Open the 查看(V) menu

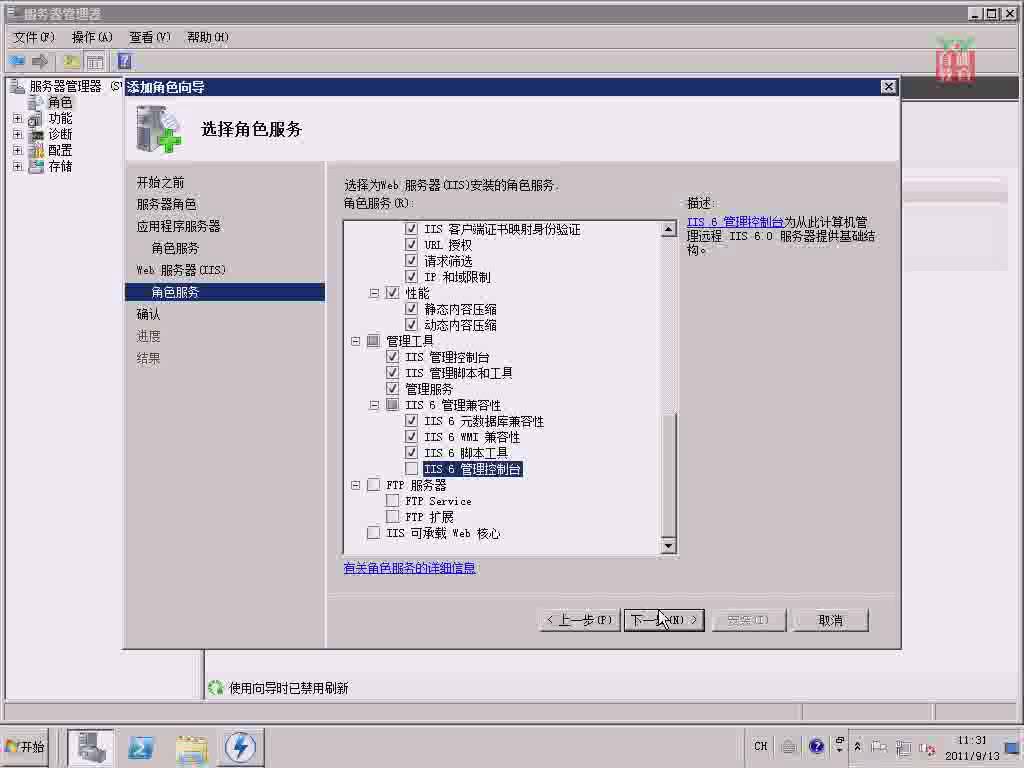(150, 37)
